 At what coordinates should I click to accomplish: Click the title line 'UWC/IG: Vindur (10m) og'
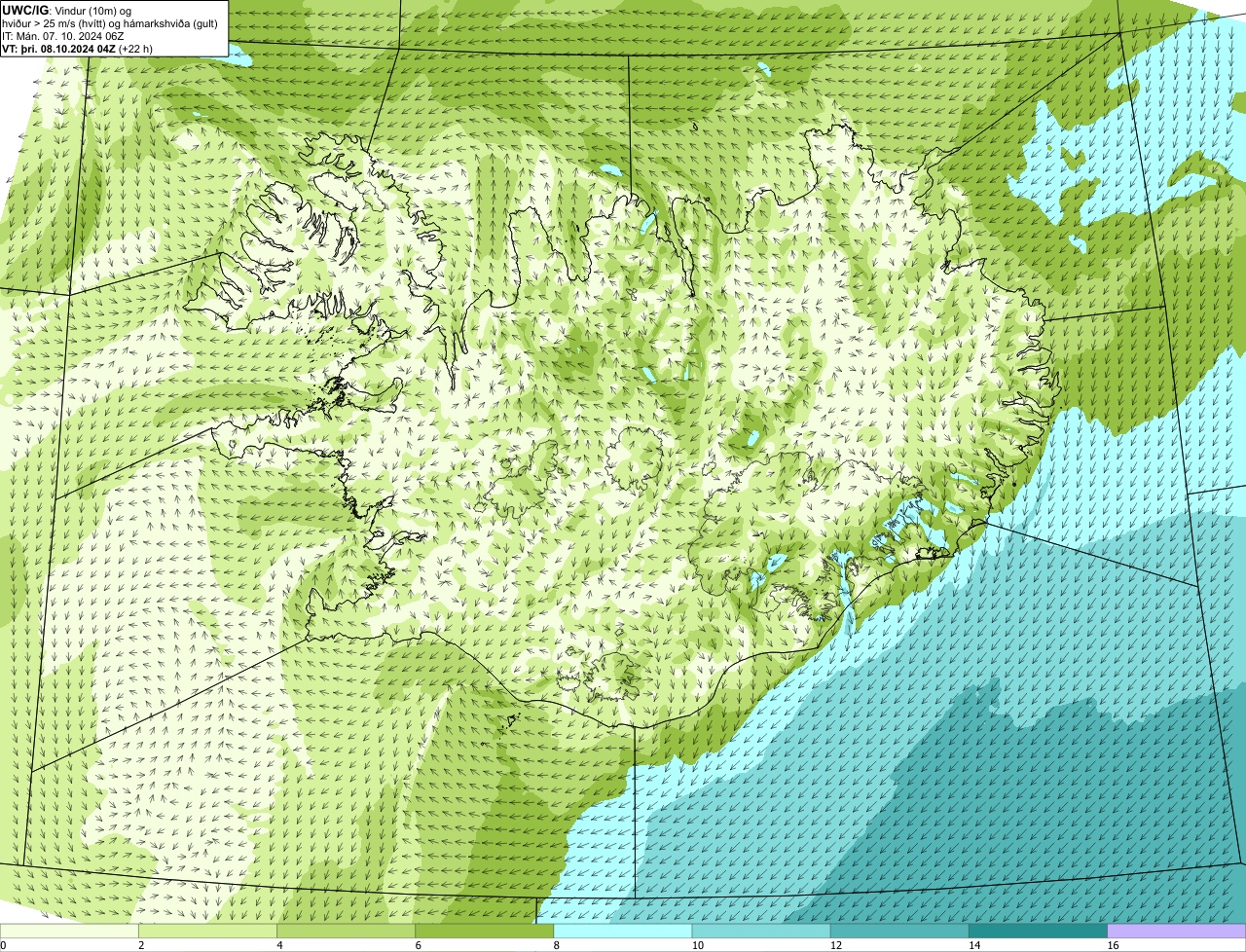point(66,10)
